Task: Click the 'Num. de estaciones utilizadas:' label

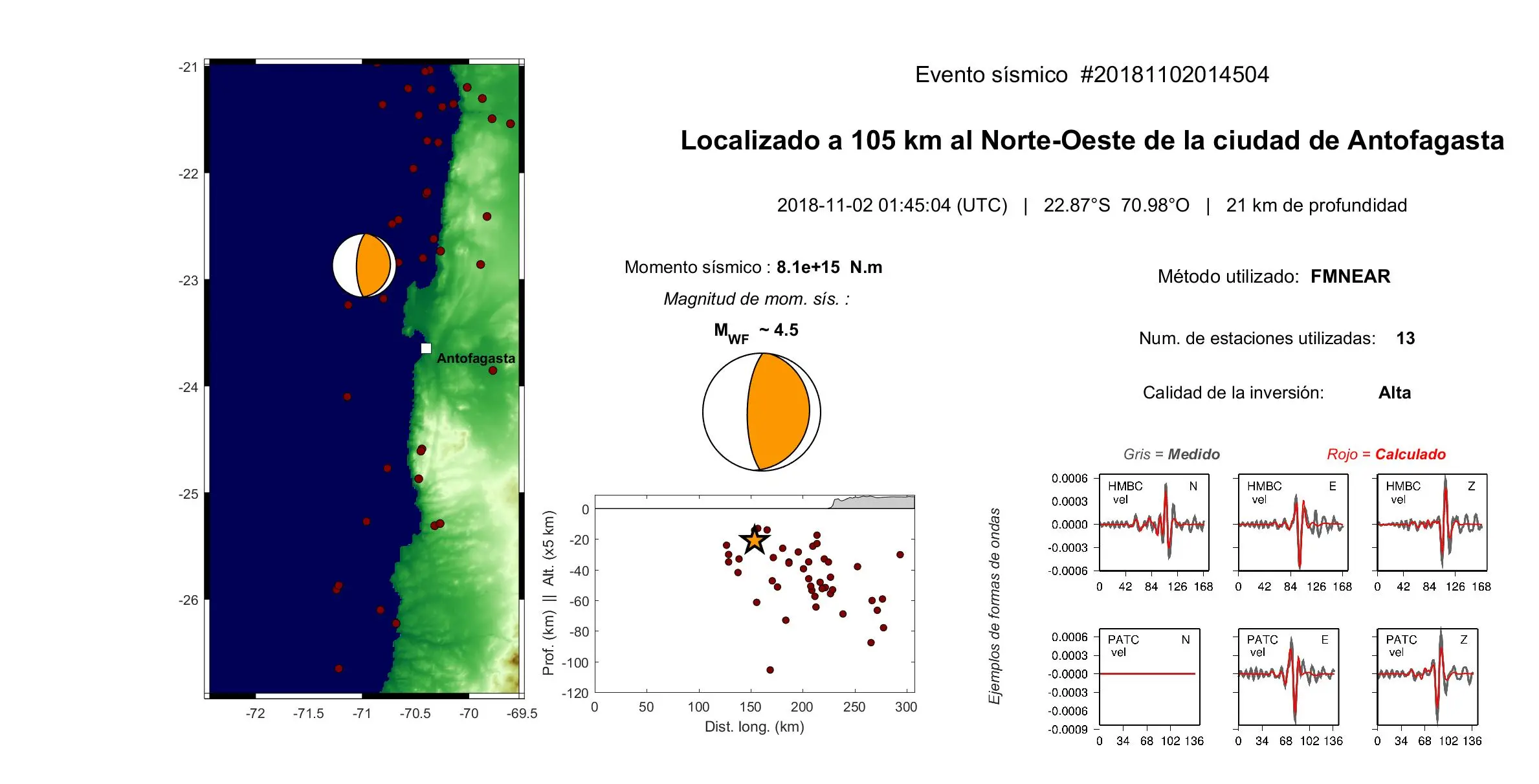Action: click(1257, 338)
